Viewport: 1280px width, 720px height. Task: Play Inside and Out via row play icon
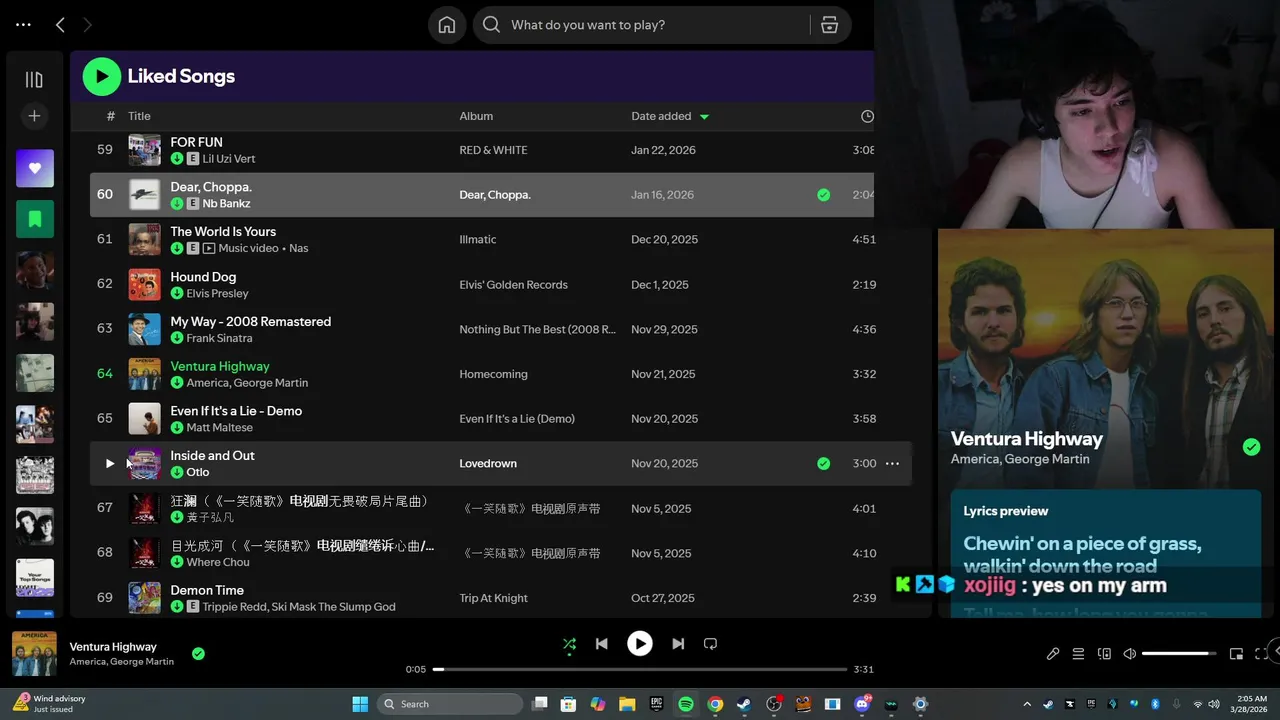tap(110, 463)
